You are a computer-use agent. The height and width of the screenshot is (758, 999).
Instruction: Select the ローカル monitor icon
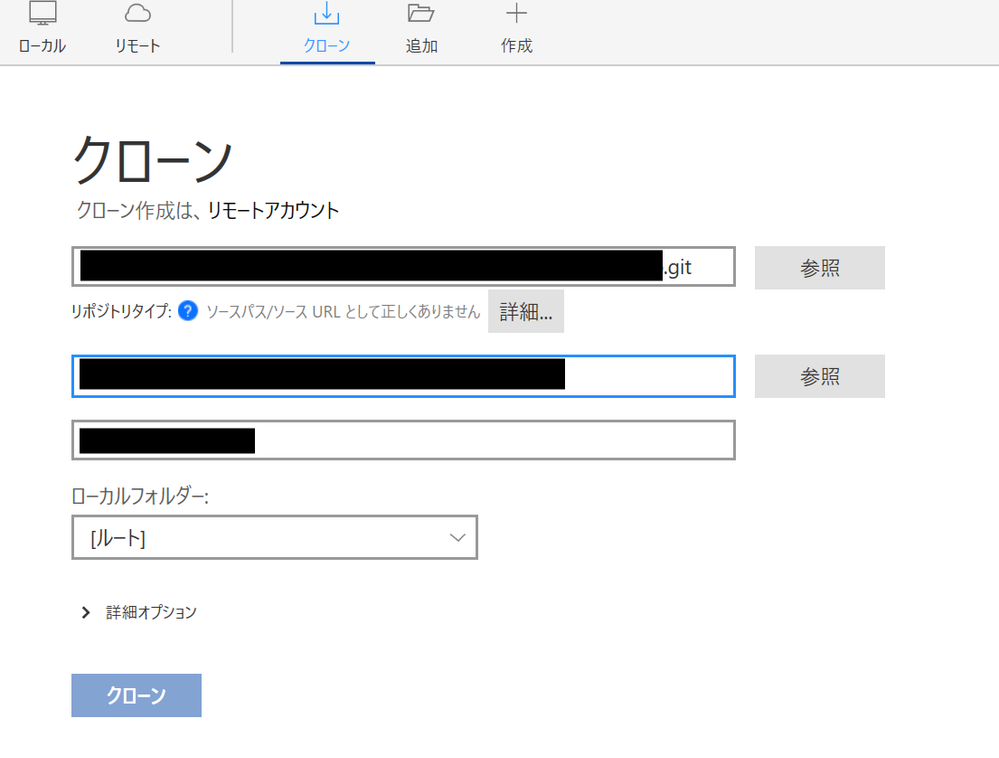coord(41,16)
